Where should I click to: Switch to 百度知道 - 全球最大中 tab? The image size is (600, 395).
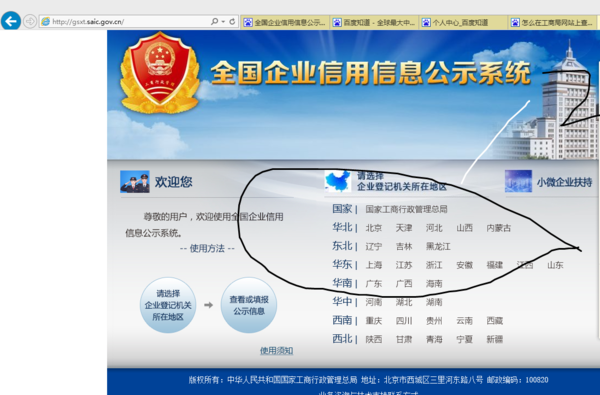(374, 23)
